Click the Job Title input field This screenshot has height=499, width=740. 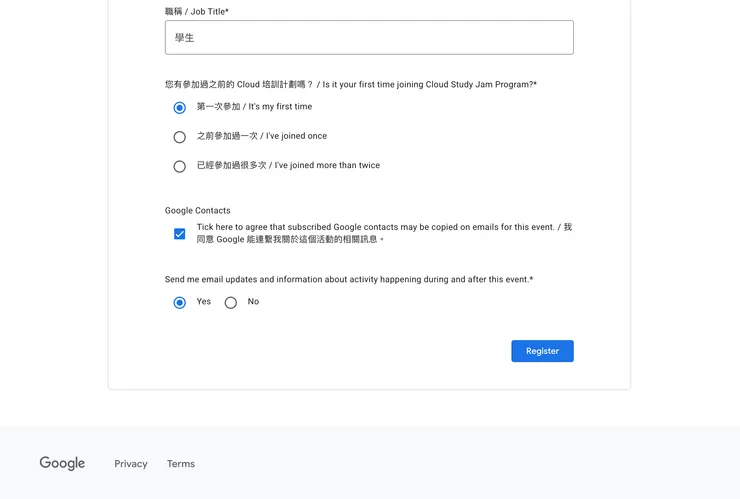(369, 37)
